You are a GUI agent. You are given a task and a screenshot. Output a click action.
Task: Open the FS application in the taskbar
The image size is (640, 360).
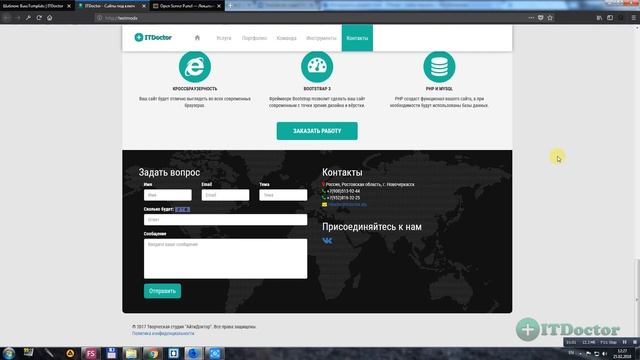click(x=90, y=353)
